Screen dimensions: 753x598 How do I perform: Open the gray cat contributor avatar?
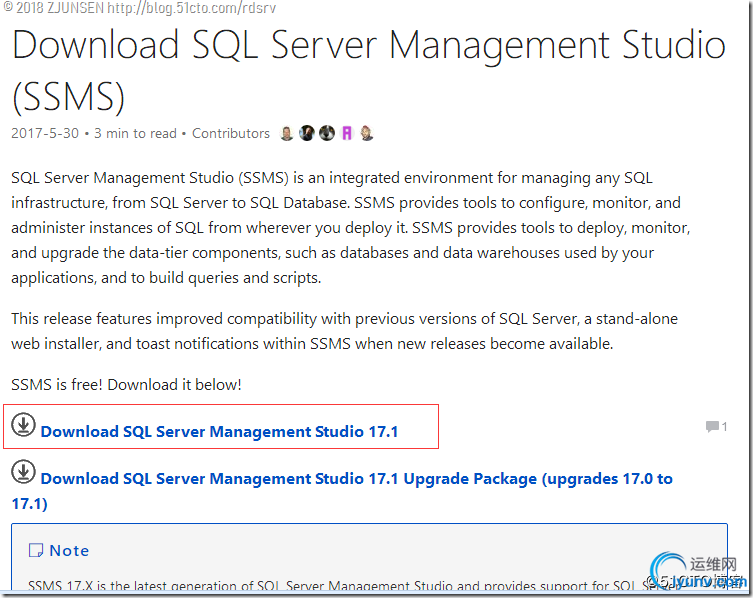pos(327,133)
